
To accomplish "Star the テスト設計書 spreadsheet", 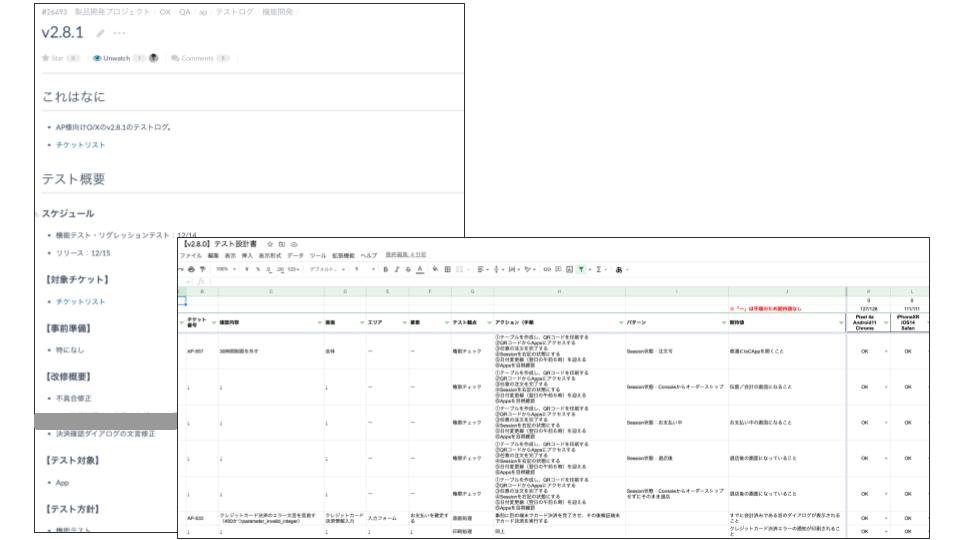I will point(270,244).
